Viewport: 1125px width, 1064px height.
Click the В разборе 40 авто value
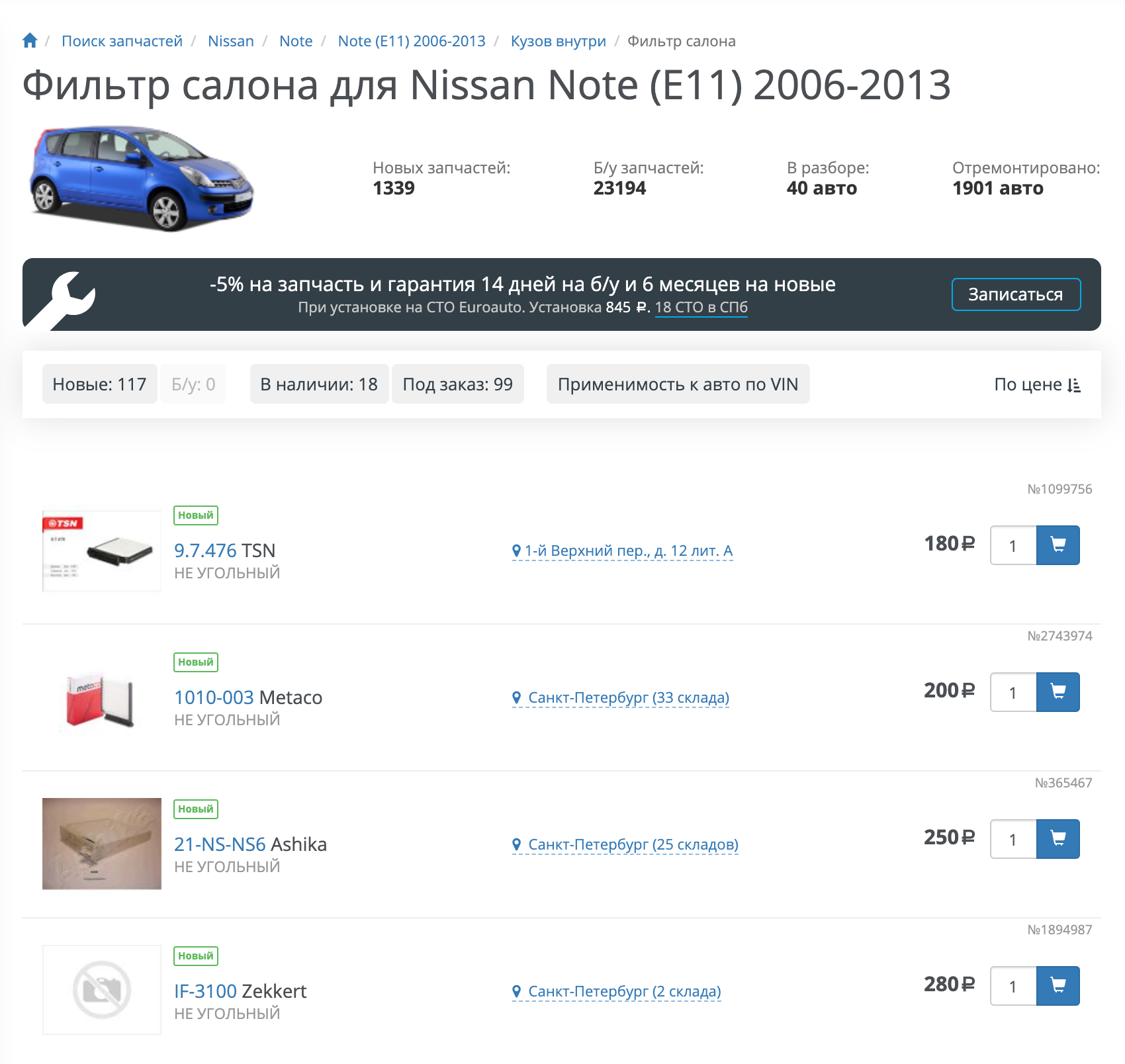(x=822, y=189)
